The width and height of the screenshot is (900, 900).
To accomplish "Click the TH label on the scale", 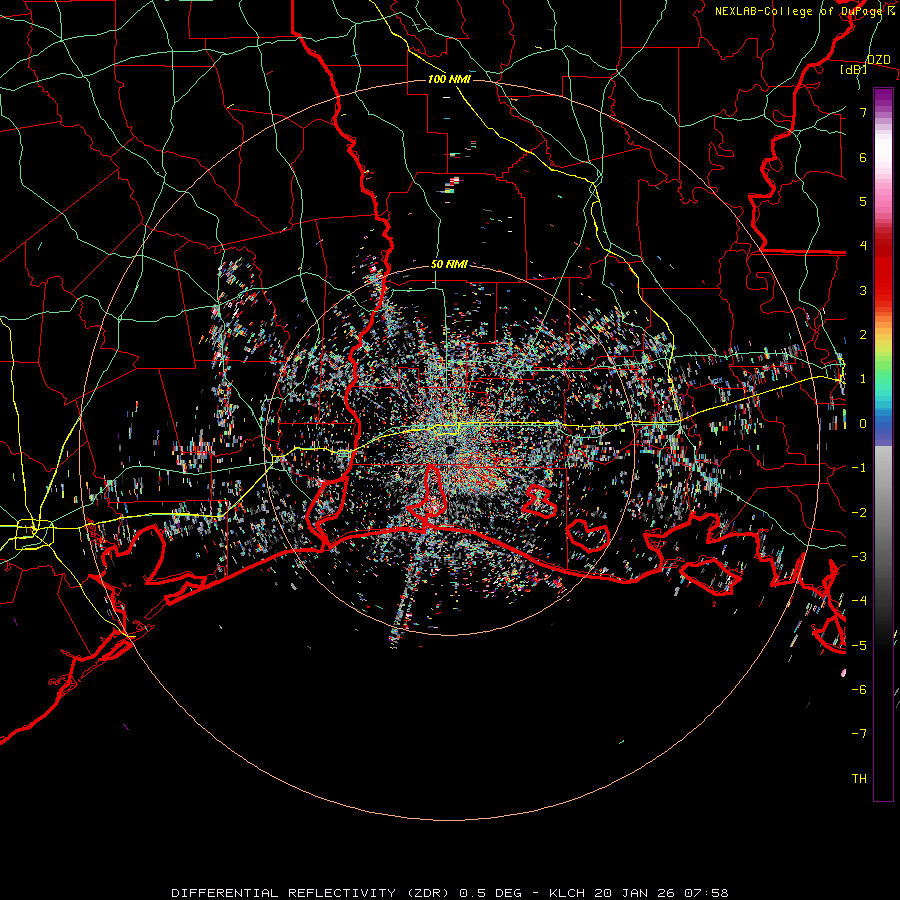I will pyautogui.click(x=859, y=779).
